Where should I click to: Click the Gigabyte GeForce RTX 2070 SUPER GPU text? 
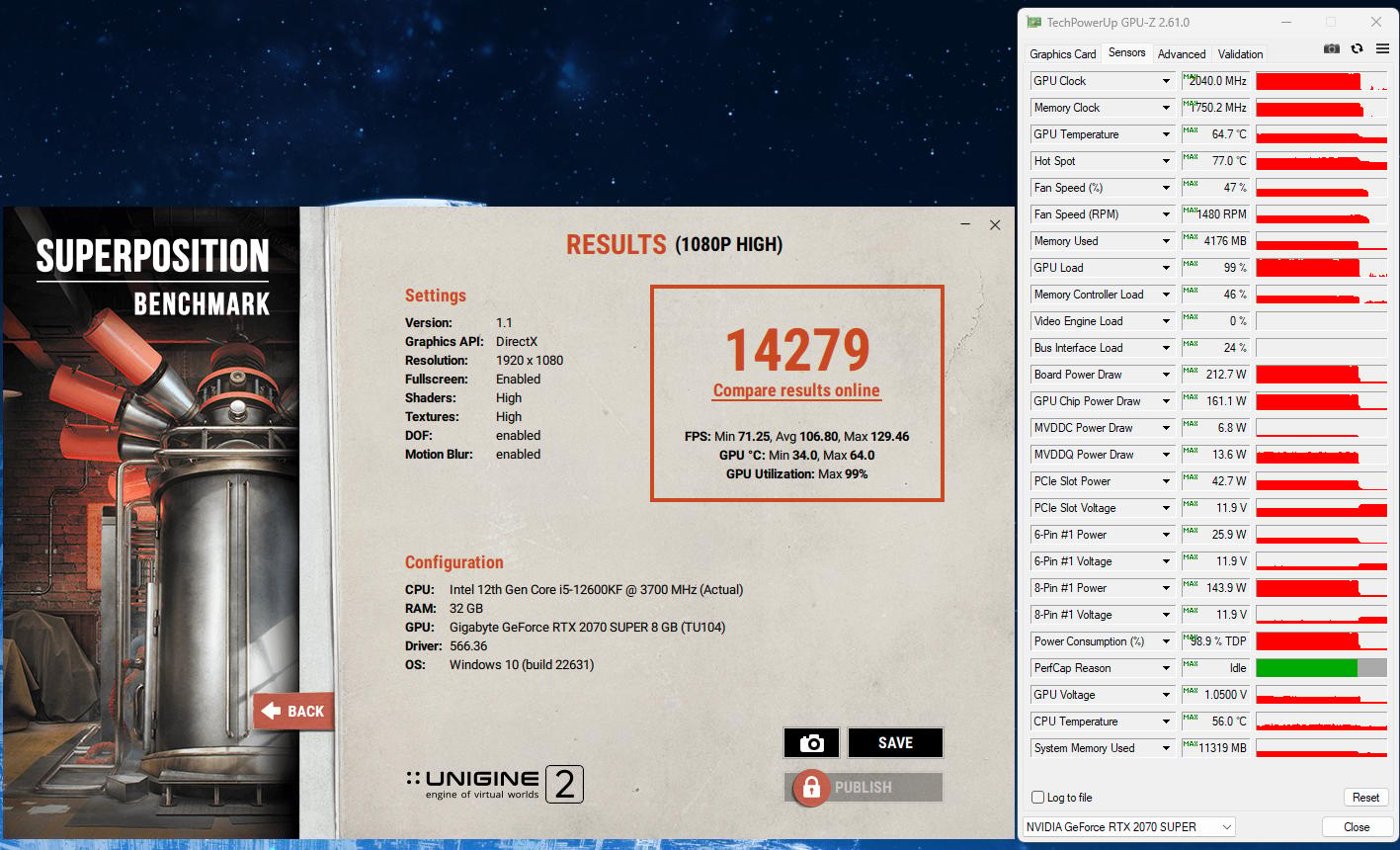point(587,627)
